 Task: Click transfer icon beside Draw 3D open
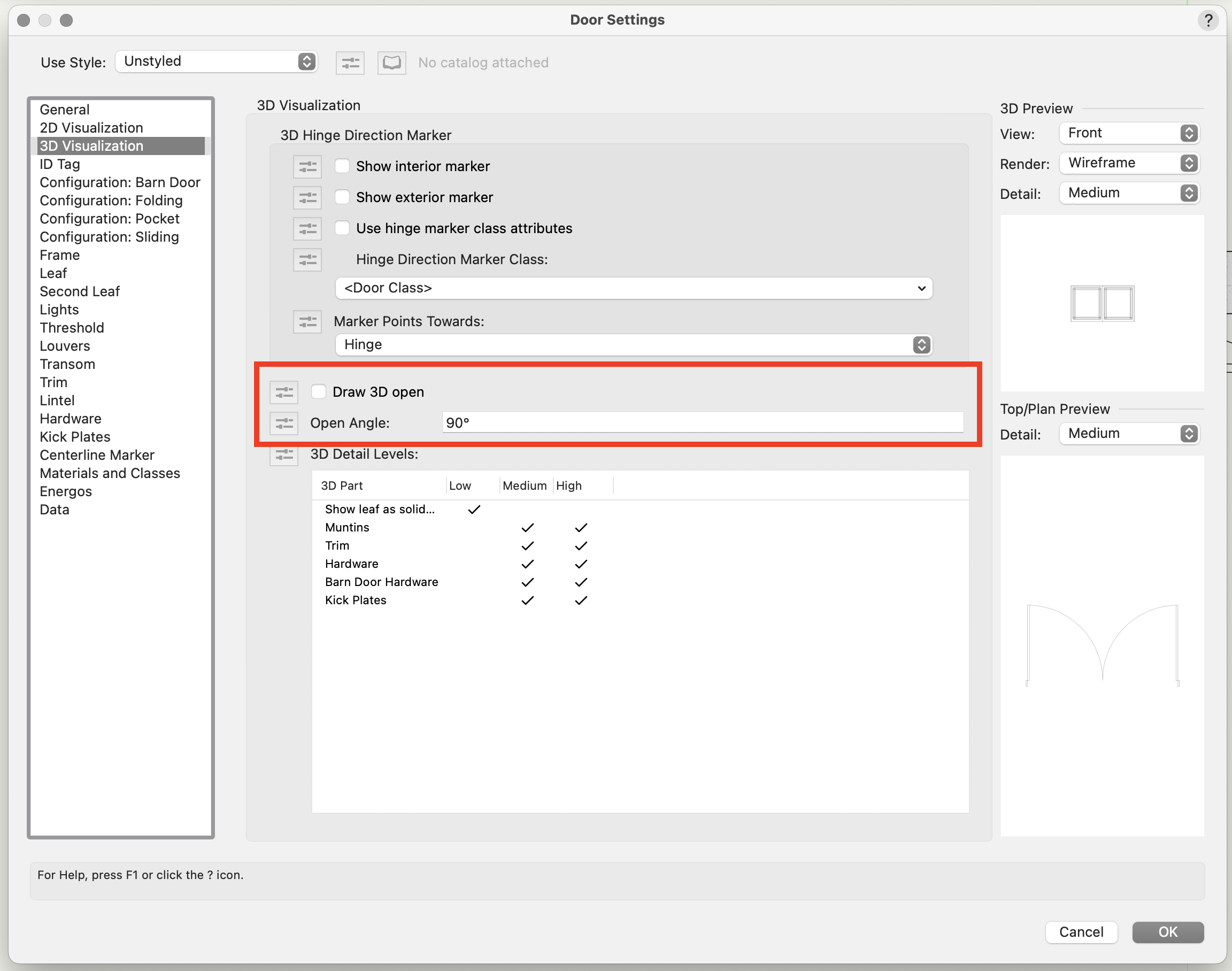pyautogui.click(x=284, y=392)
